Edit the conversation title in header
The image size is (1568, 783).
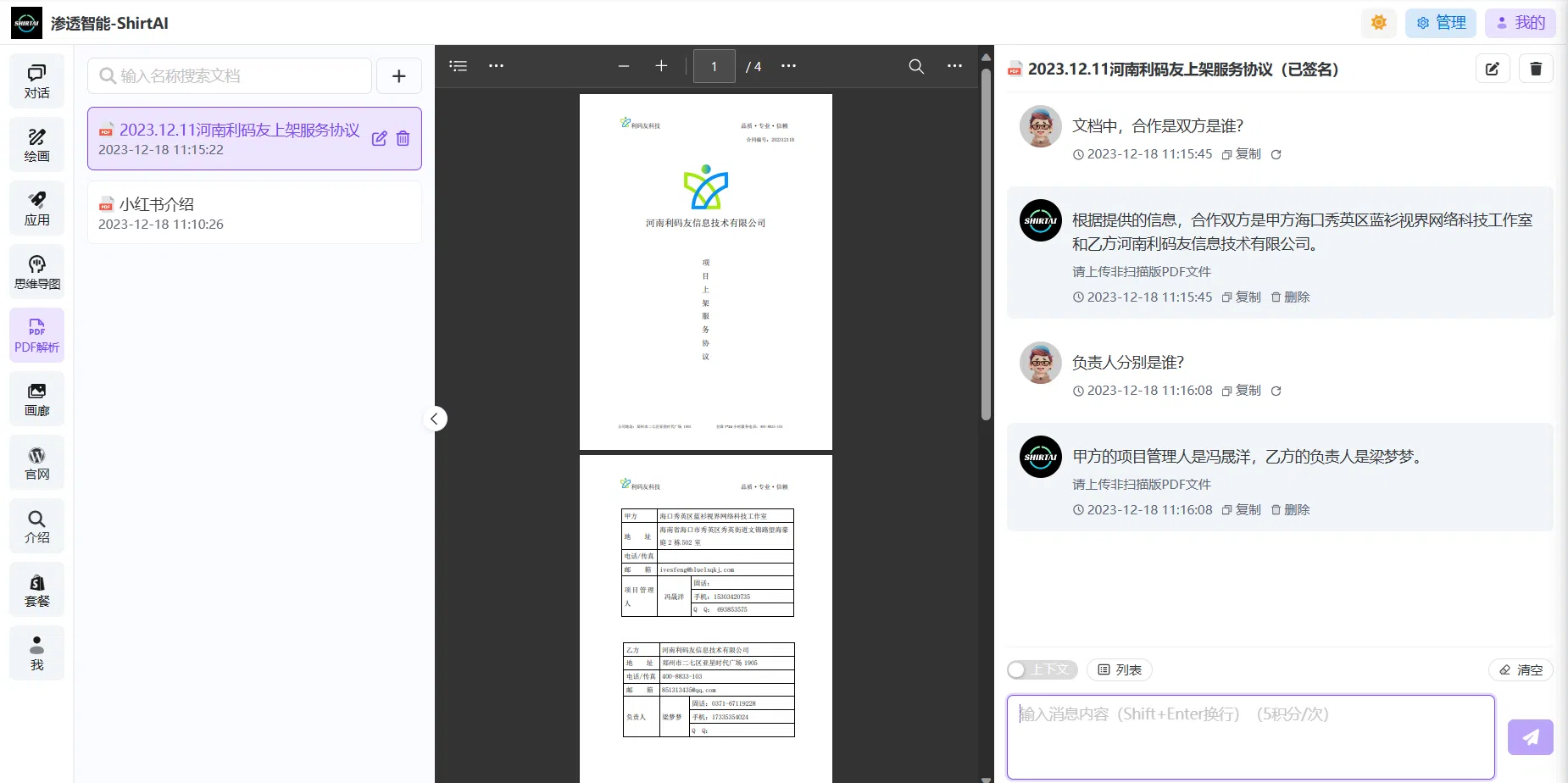click(x=1493, y=69)
